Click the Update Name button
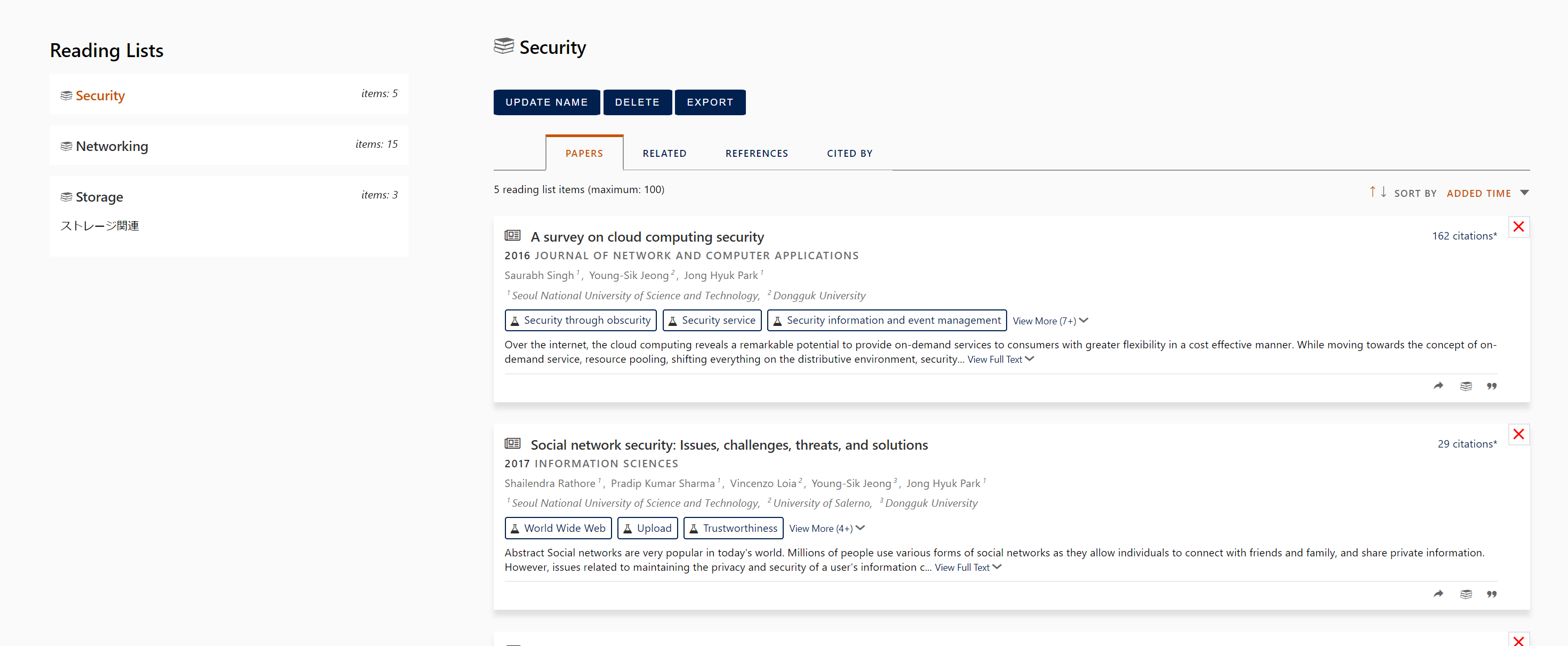This screenshot has width=1568, height=646. tap(546, 102)
